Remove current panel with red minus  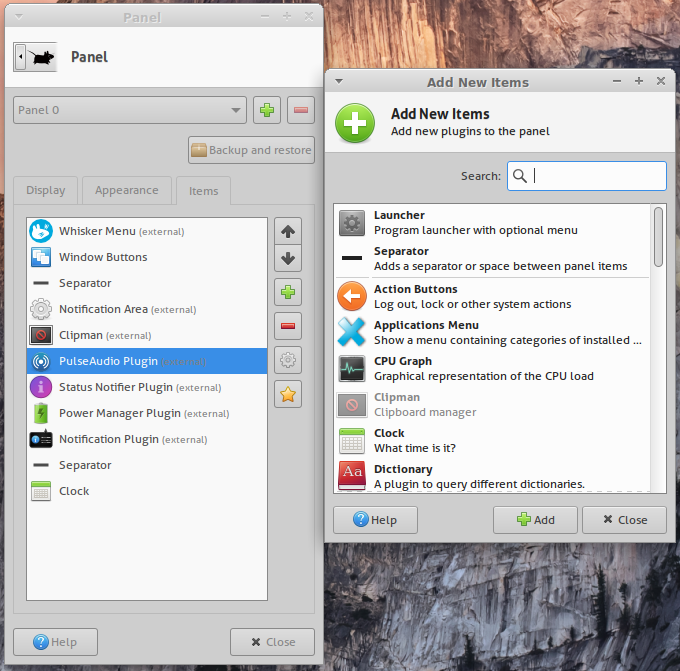tap(301, 110)
